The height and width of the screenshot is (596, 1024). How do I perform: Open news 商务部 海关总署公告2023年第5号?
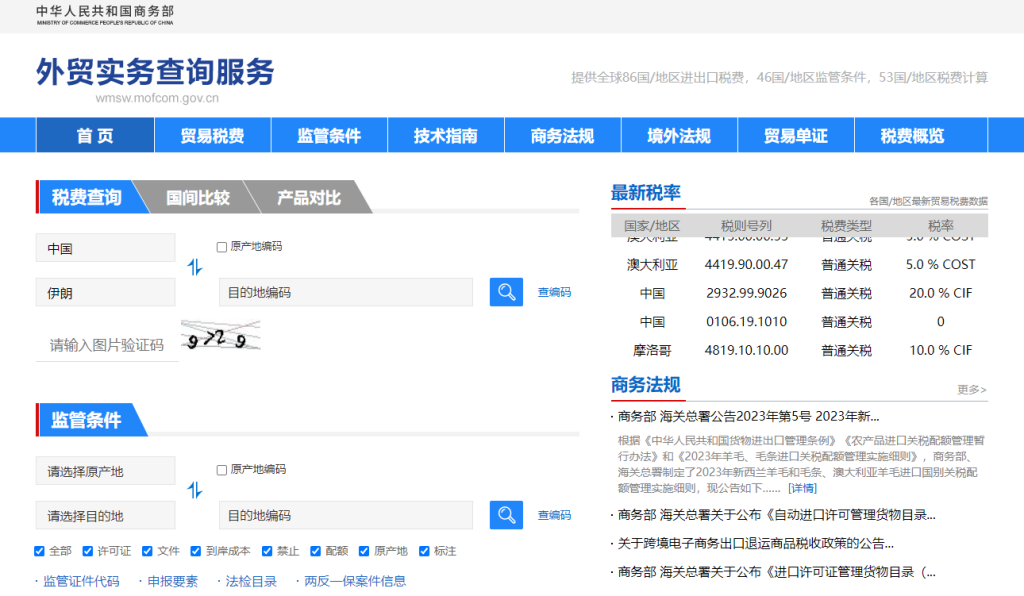click(x=748, y=416)
